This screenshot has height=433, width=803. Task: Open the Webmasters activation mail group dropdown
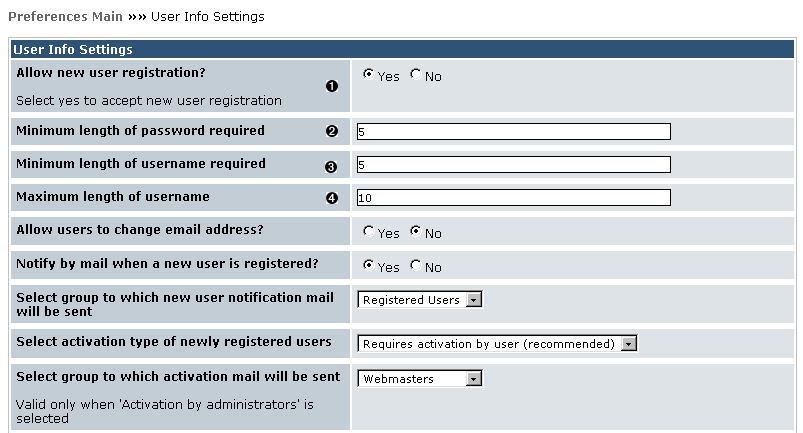click(x=420, y=379)
